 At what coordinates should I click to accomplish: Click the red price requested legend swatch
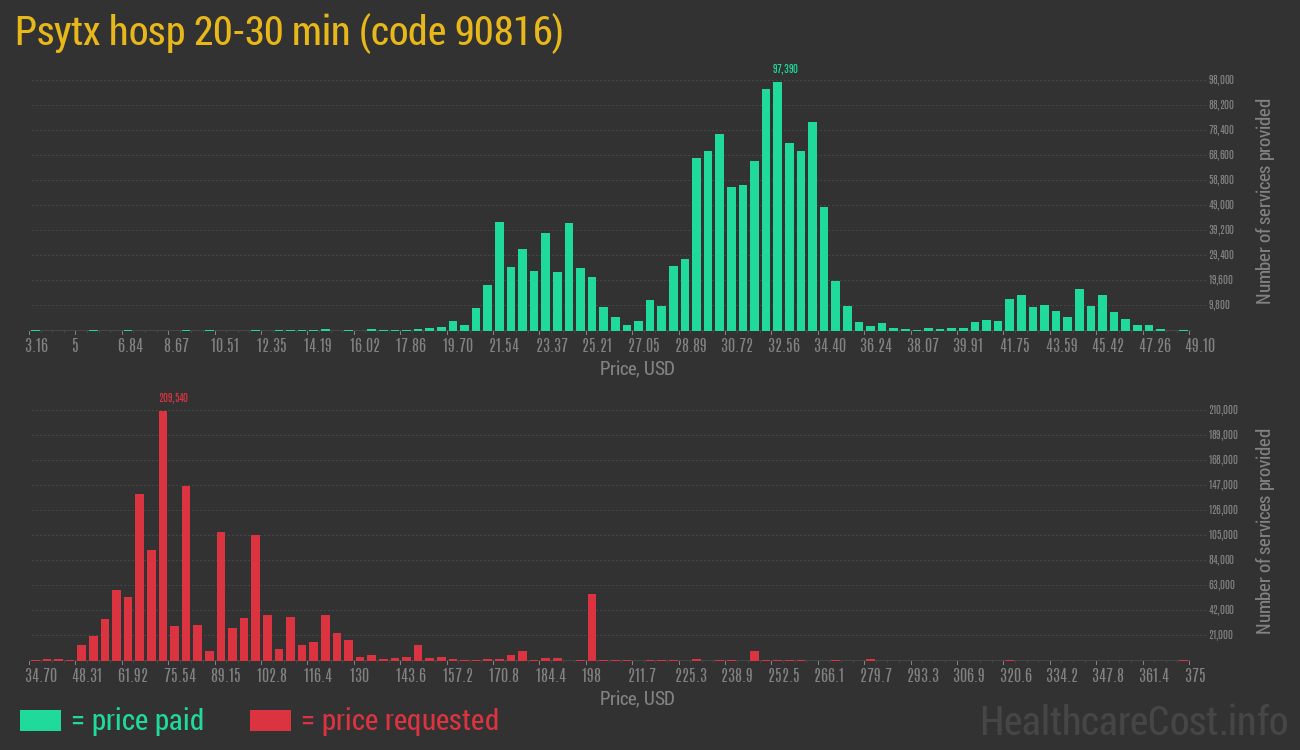point(270,720)
